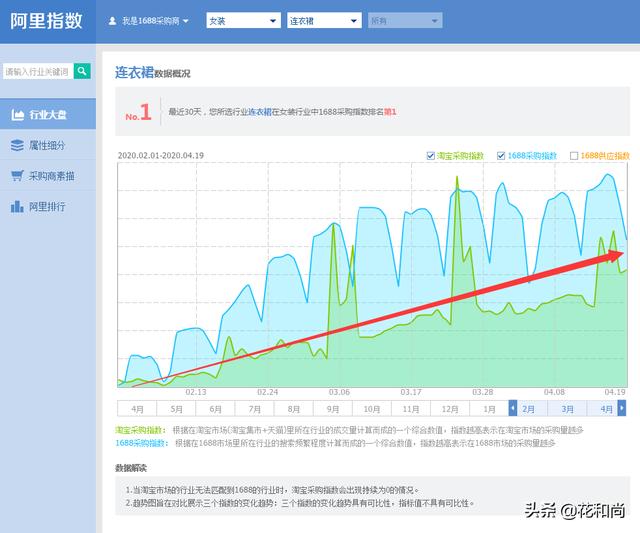Click the green search magnifier button

[82, 71]
